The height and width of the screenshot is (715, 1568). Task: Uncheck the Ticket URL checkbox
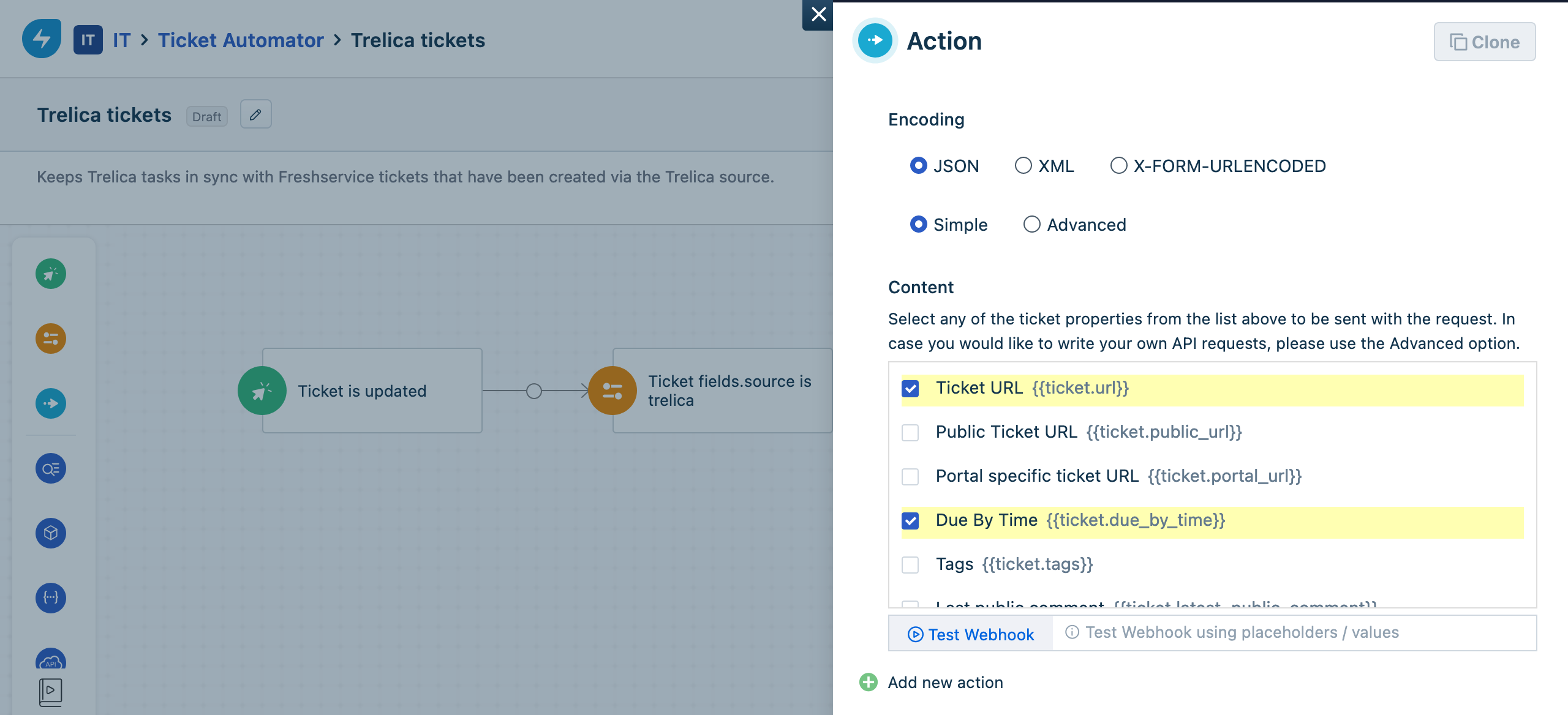point(910,389)
